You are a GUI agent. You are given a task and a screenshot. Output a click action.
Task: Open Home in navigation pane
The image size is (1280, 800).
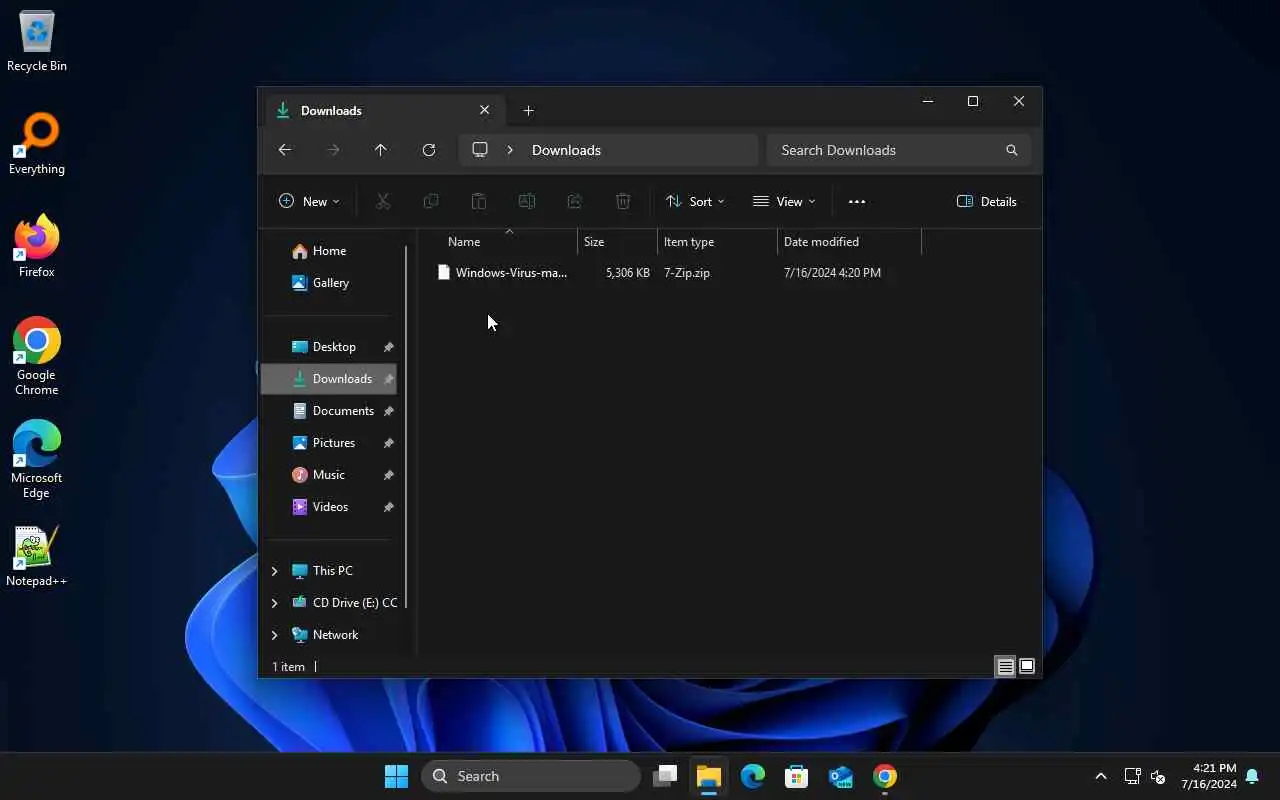pyautogui.click(x=330, y=251)
